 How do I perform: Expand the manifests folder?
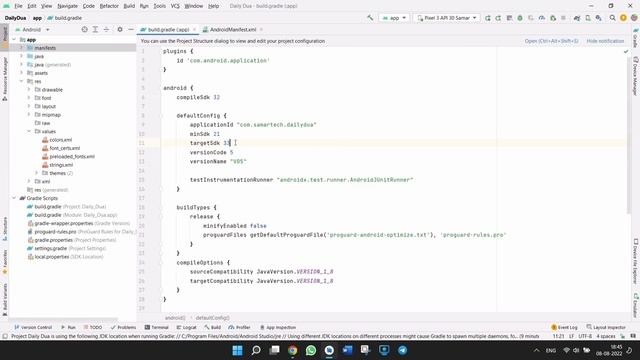tap(21, 48)
